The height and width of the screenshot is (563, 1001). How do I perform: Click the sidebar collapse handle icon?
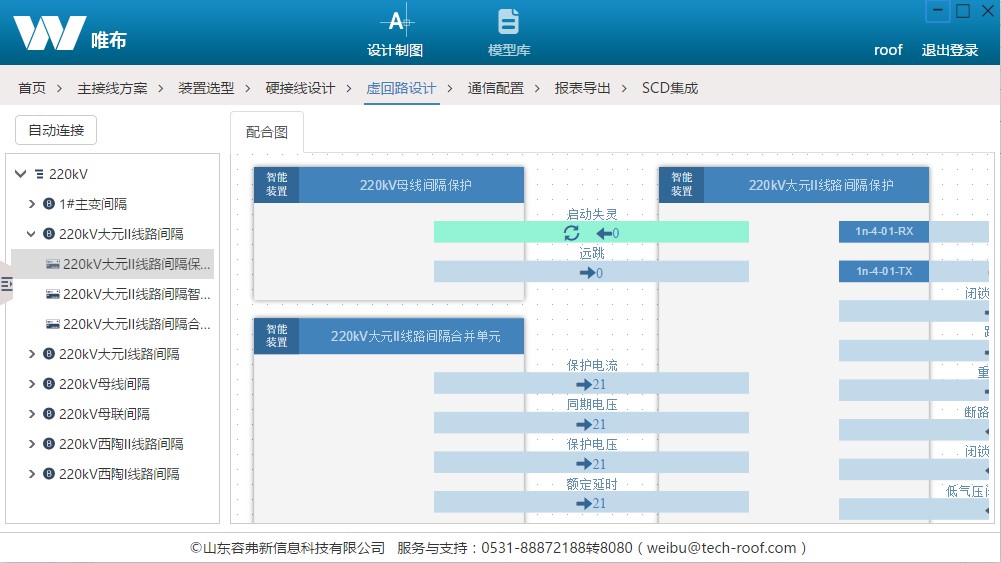pyautogui.click(x=6, y=285)
